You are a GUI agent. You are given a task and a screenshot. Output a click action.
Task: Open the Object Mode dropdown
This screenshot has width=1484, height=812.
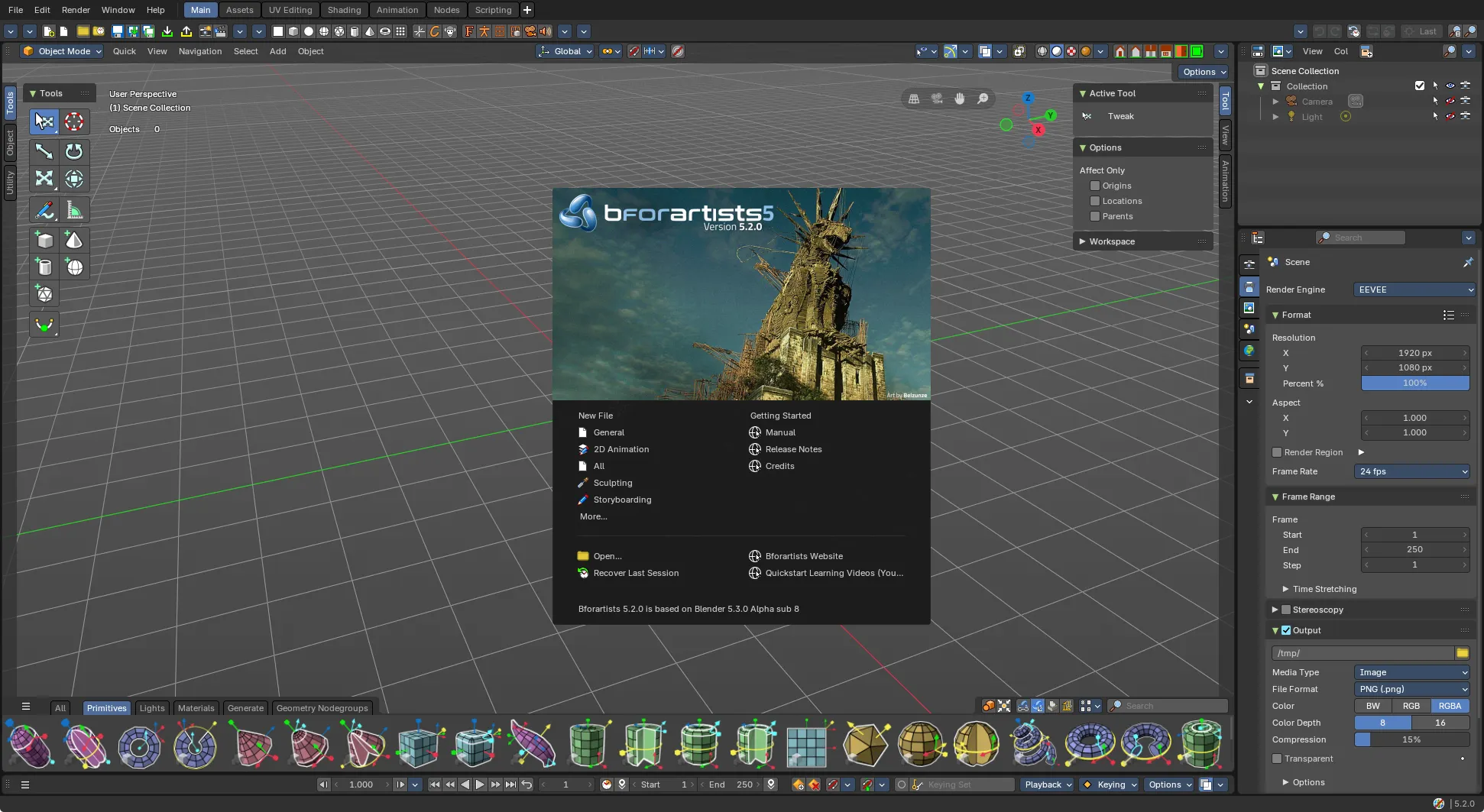62,51
